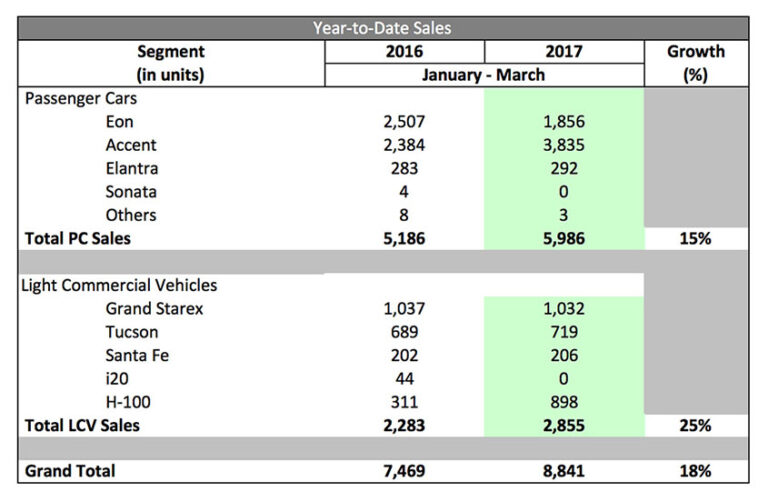The image size is (768, 502).
Task: Click H-100 2016 value "311"
Action: (x=404, y=402)
